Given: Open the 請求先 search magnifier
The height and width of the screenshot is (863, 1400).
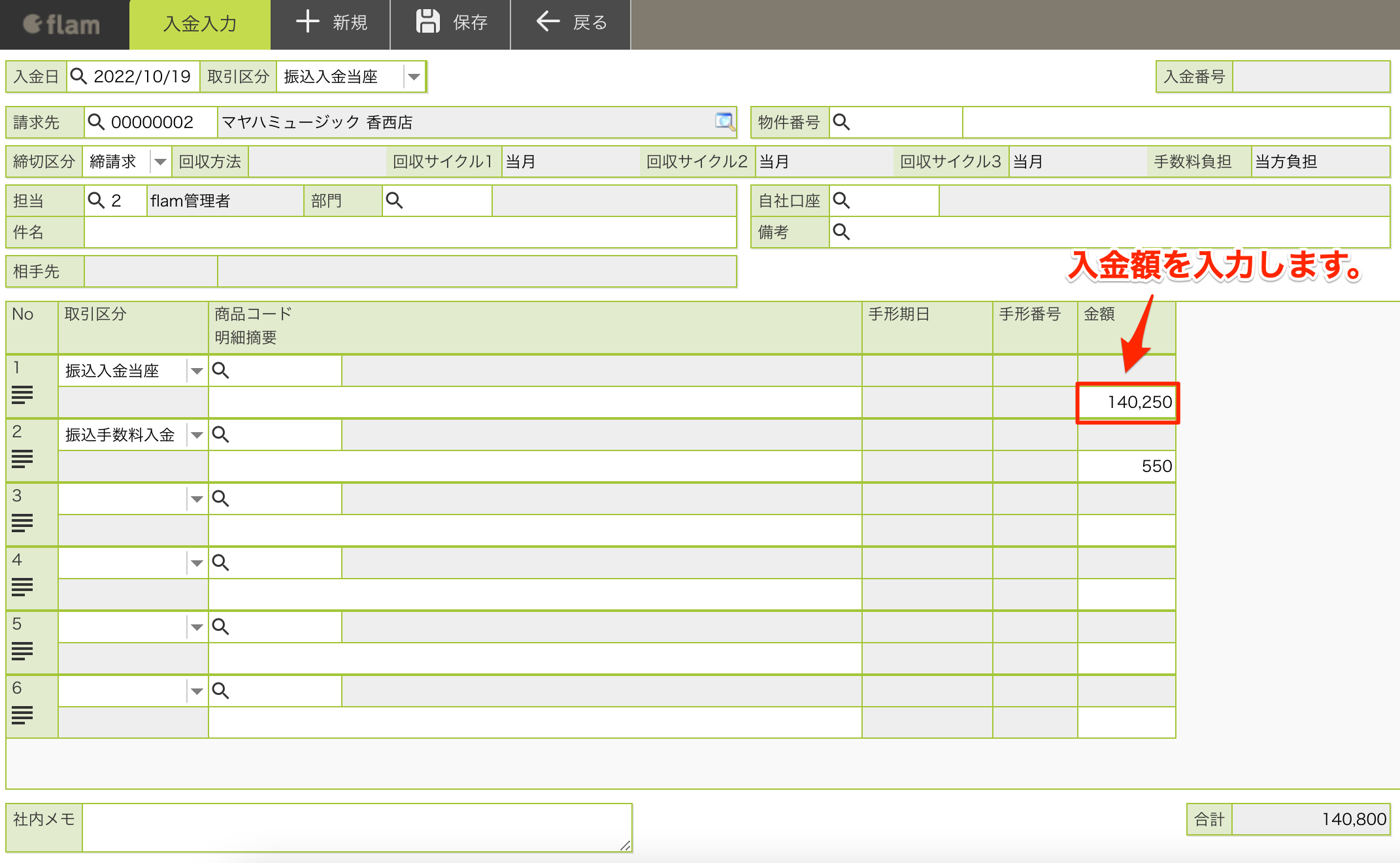Looking at the screenshot, I should click(96, 122).
